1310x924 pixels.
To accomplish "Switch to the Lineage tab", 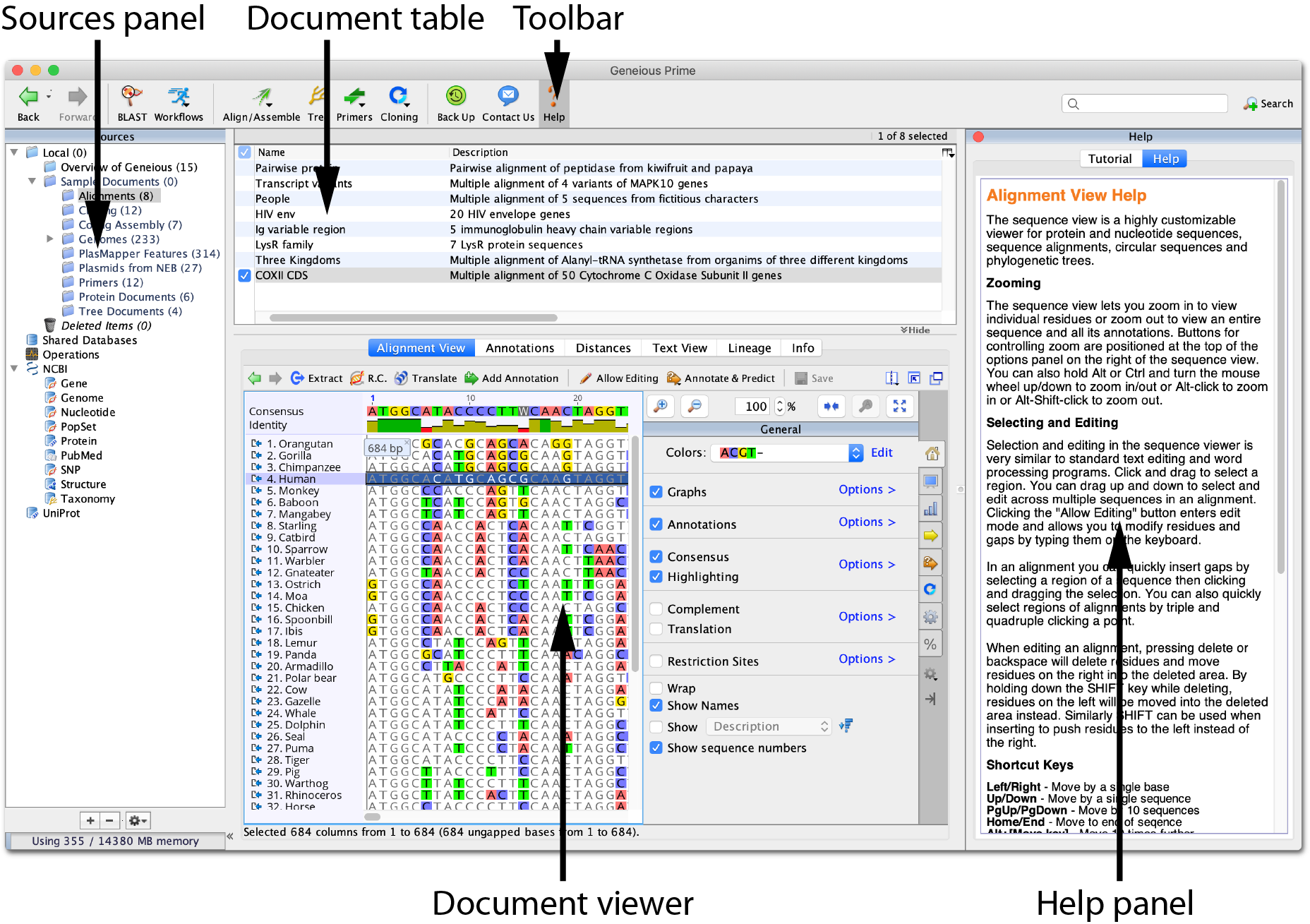I will tap(750, 348).
